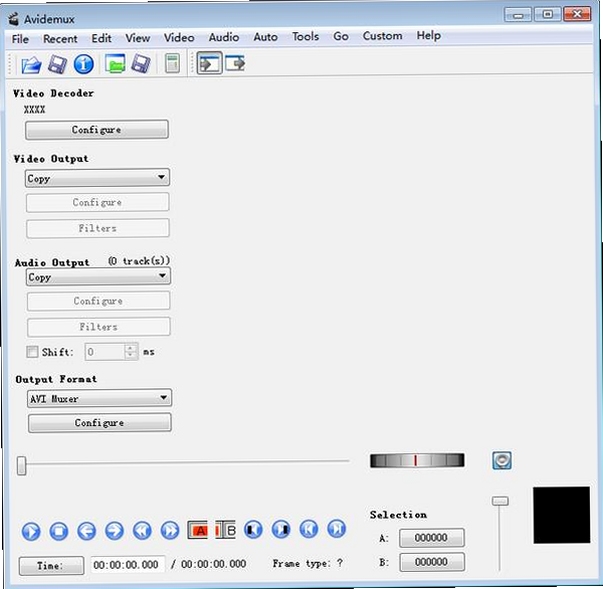Maximize the Avidemux window
This screenshot has height=589, width=603.
click(547, 15)
